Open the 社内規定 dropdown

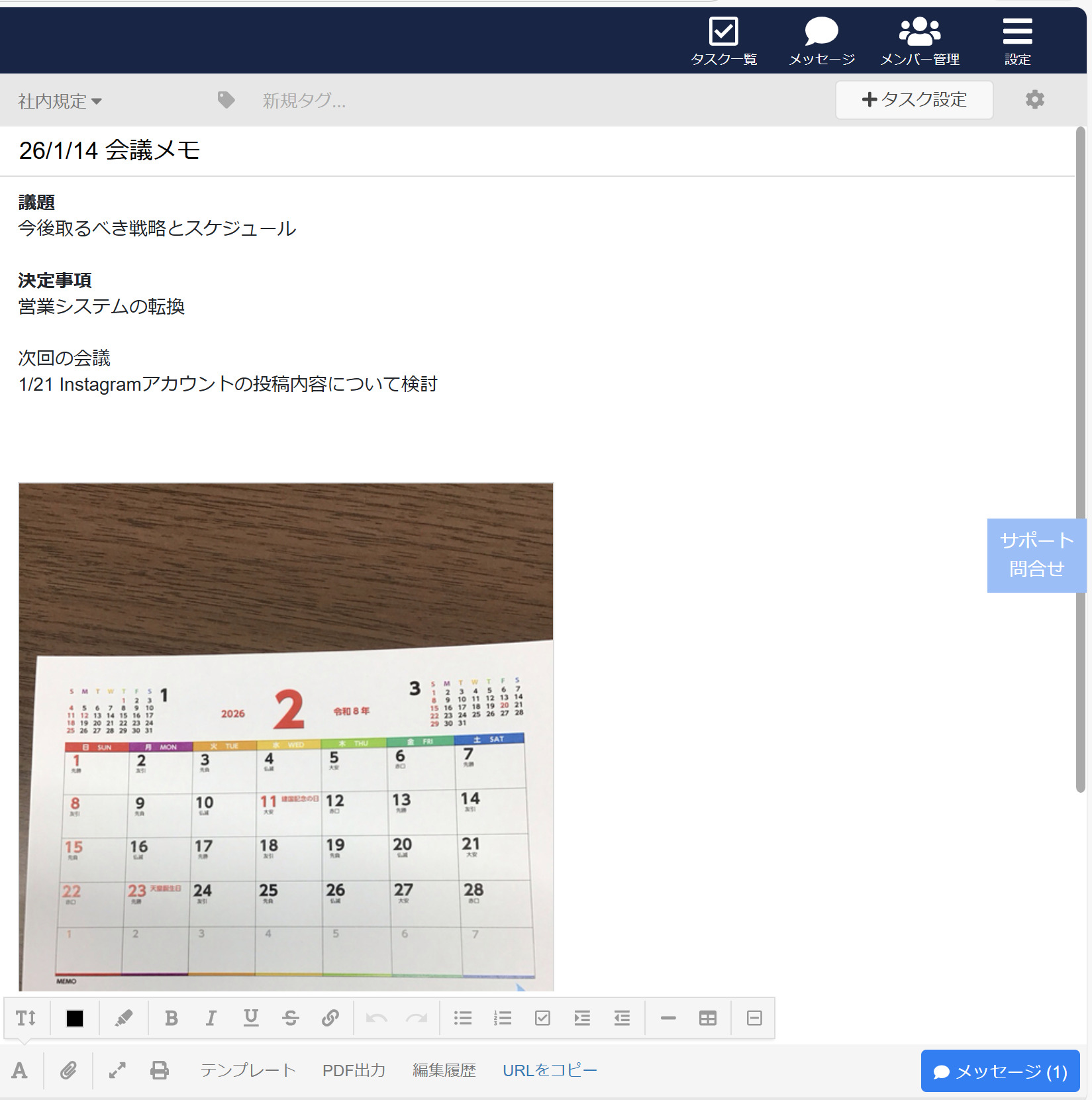(58, 100)
